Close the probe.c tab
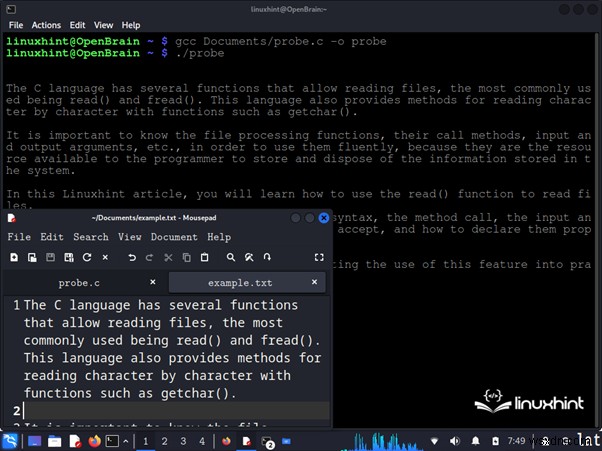 tap(153, 282)
